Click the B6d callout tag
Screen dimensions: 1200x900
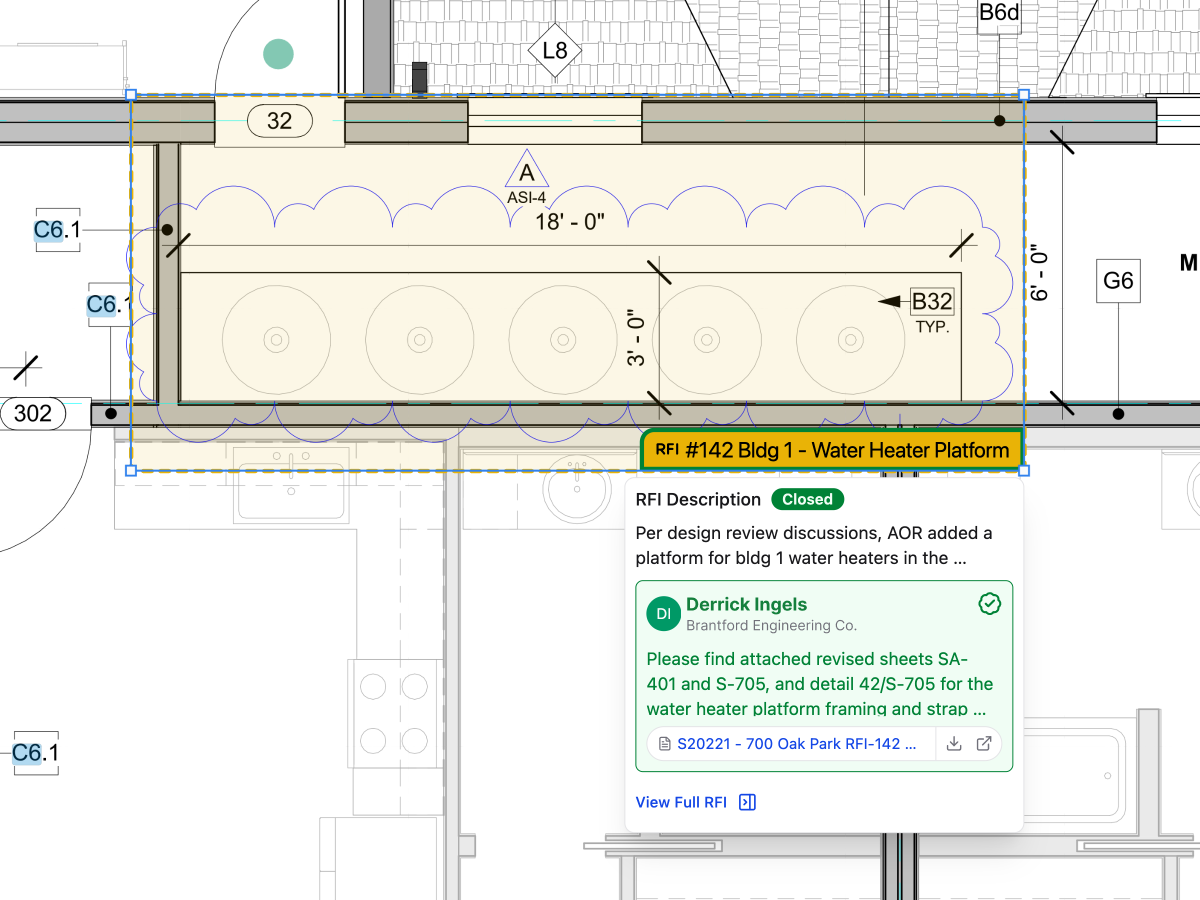(999, 13)
